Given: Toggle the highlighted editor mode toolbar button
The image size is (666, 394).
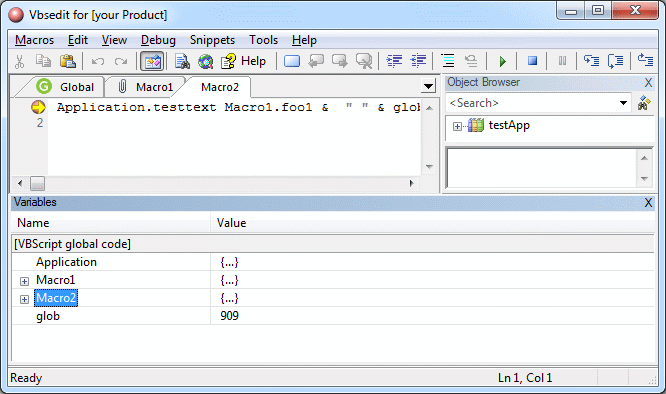Looking at the screenshot, I should 152,62.
